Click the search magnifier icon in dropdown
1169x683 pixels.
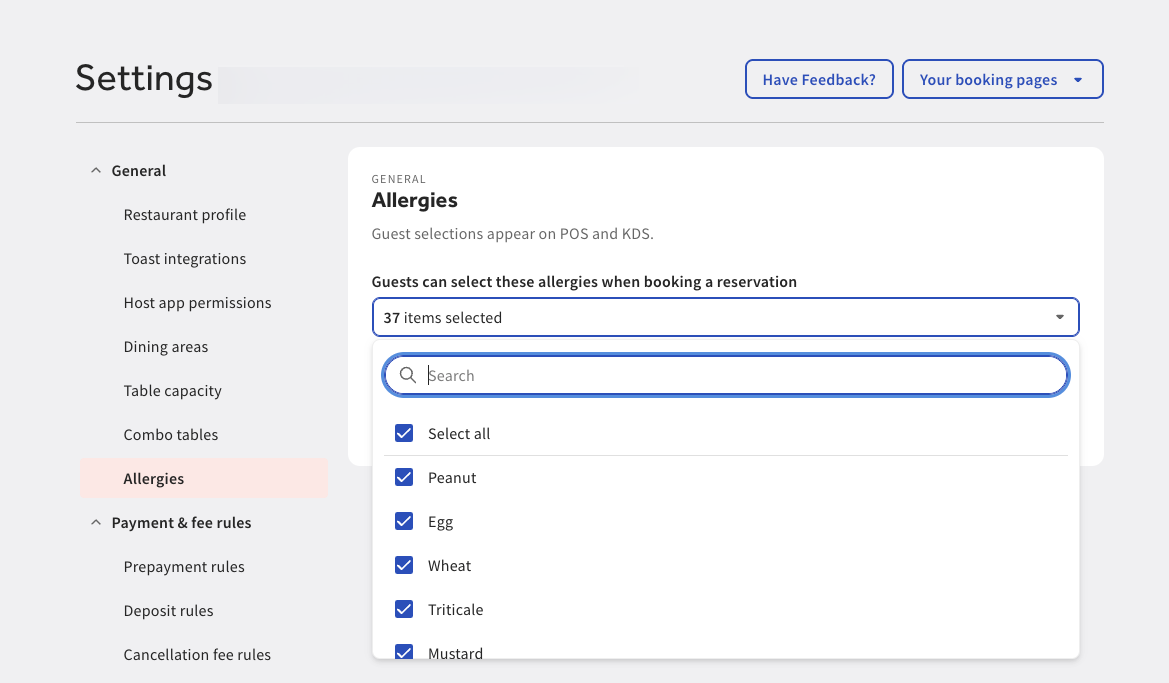point(408,375)
